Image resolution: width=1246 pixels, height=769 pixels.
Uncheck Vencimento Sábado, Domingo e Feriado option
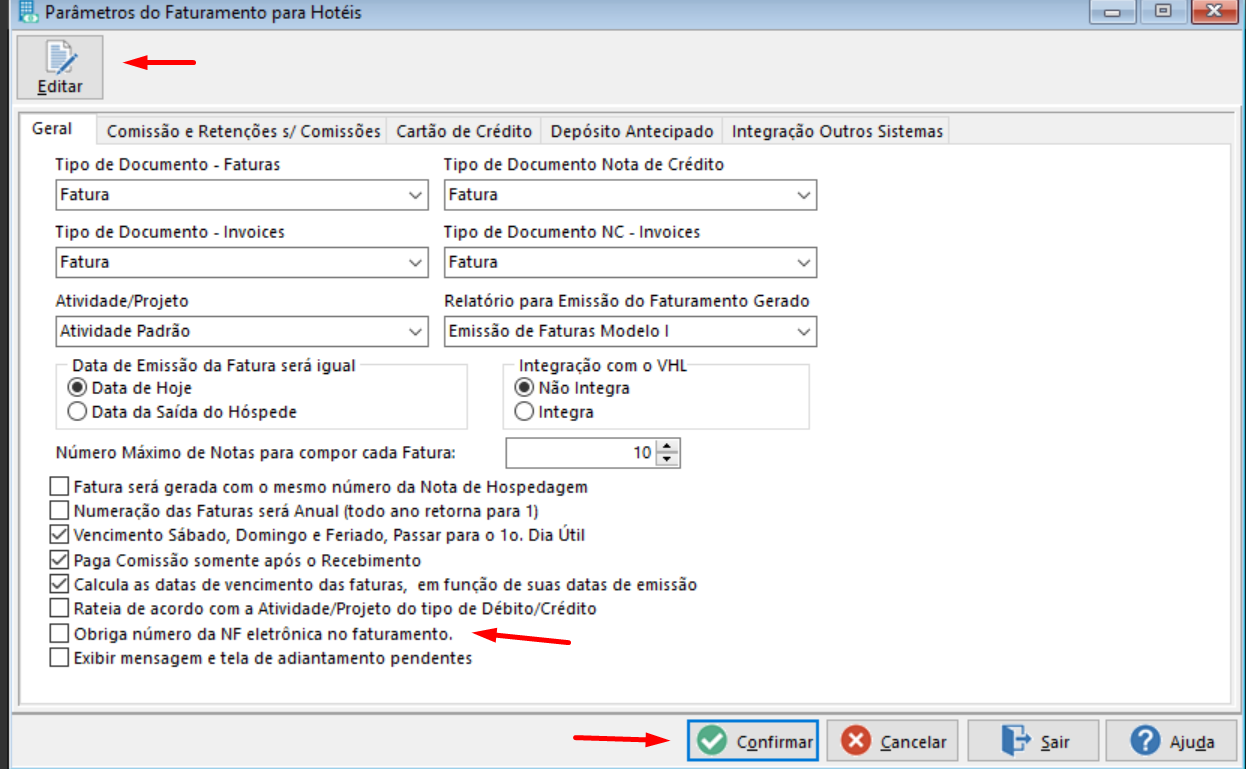click(x=59, y=536)
